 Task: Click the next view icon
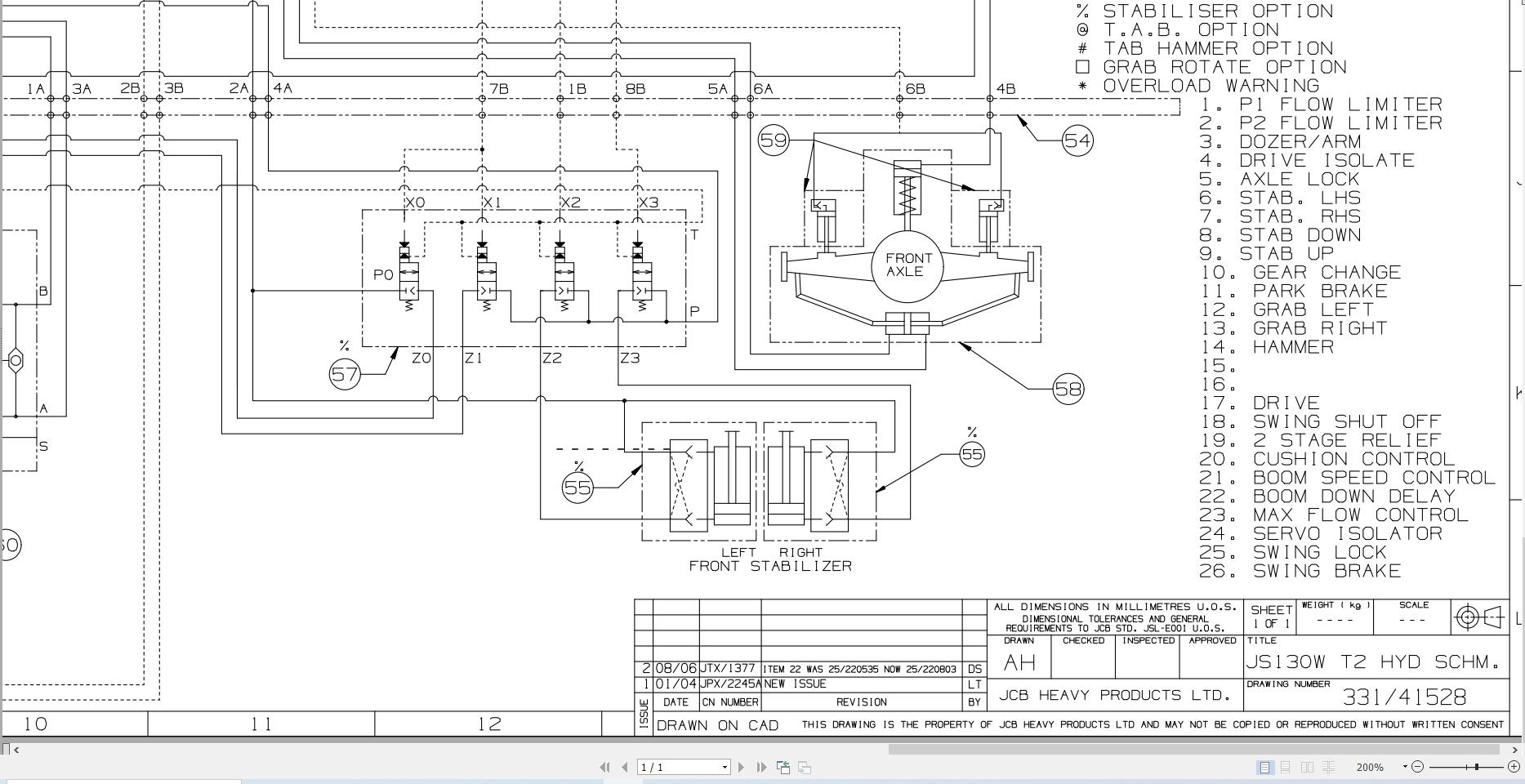(805, 767)
